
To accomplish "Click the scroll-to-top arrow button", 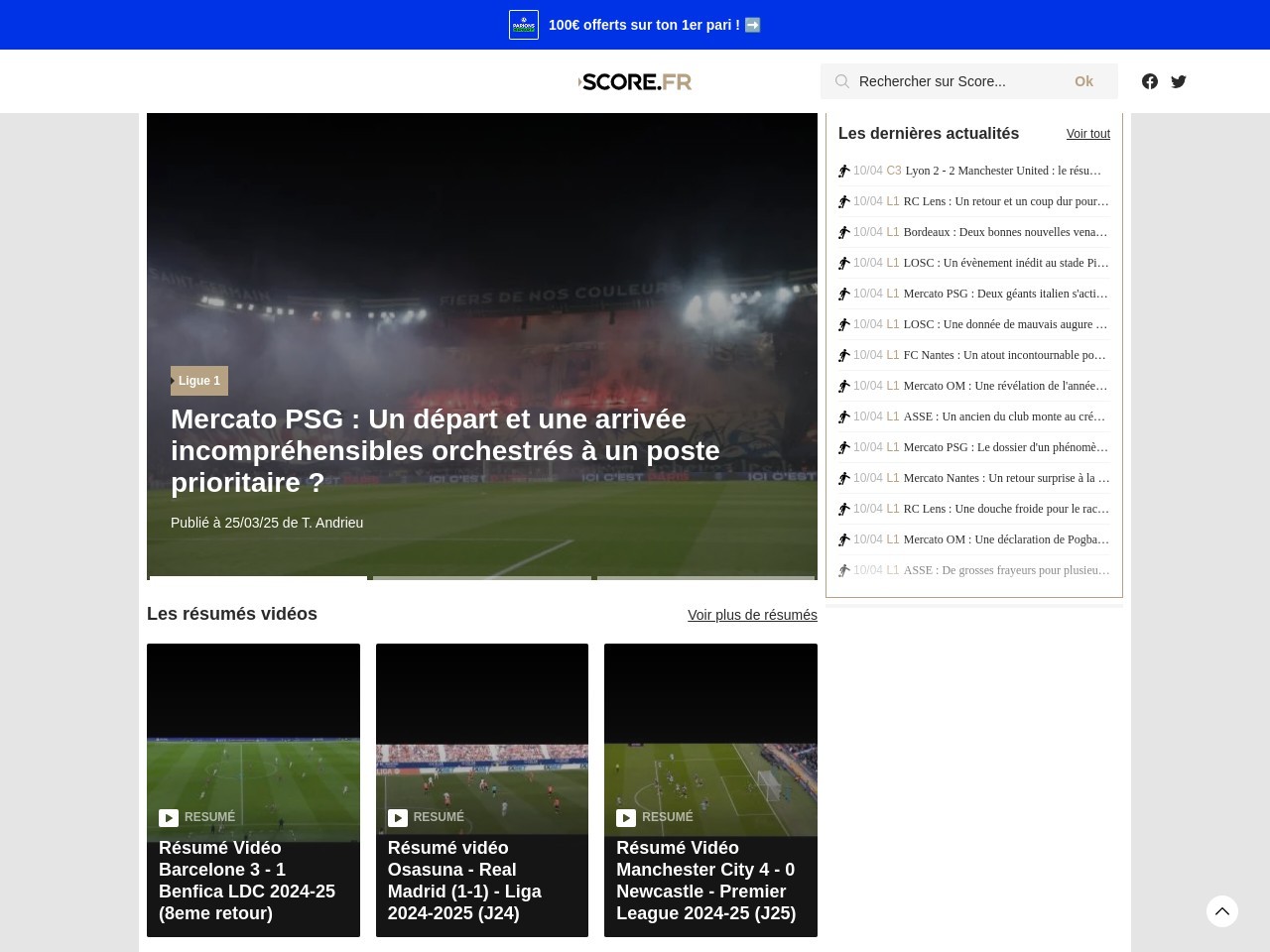I will coord(1222,911).
